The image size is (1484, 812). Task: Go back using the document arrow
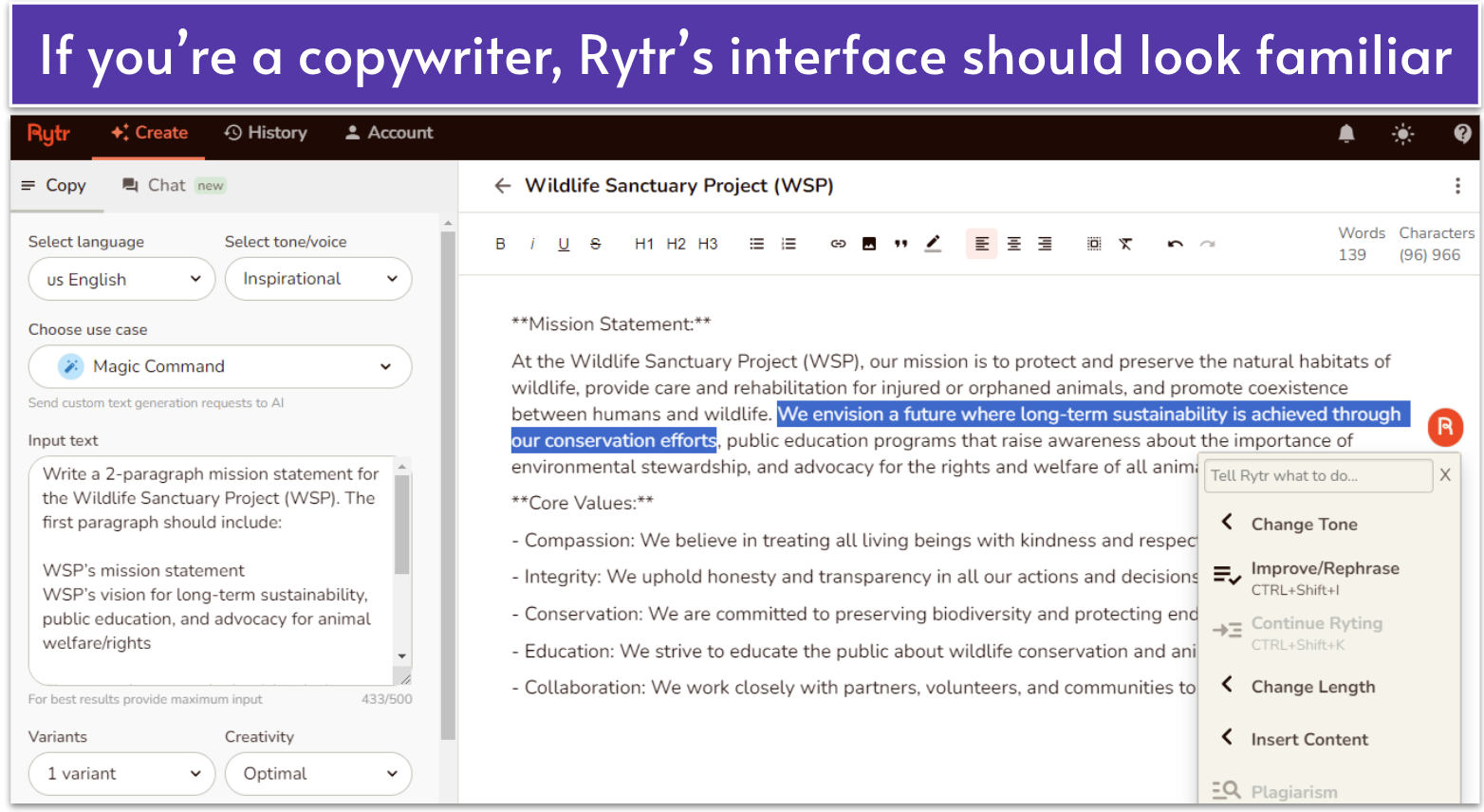point(502,186)
